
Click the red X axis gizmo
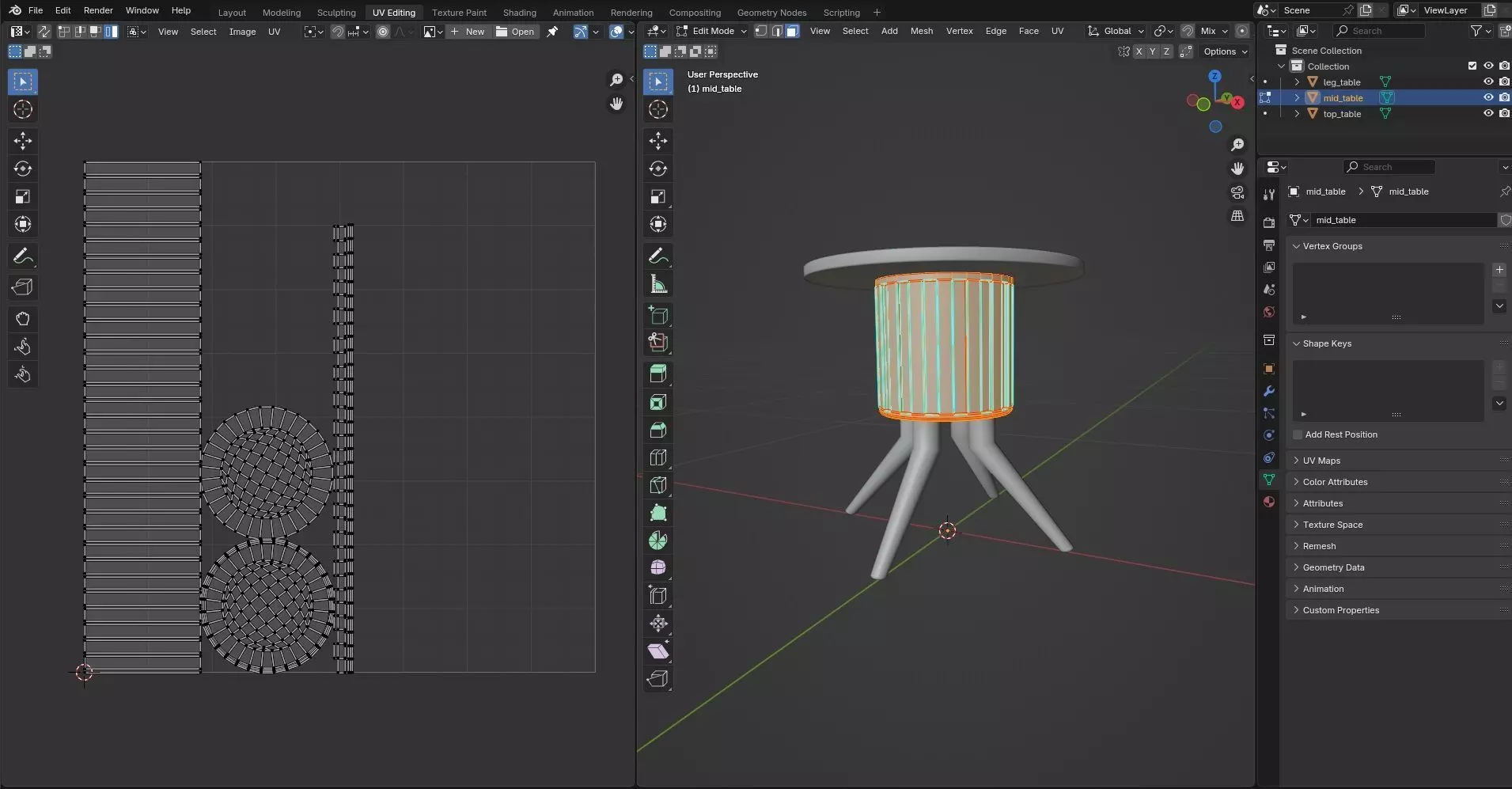pyautogui.click(x=1237, y=102)
